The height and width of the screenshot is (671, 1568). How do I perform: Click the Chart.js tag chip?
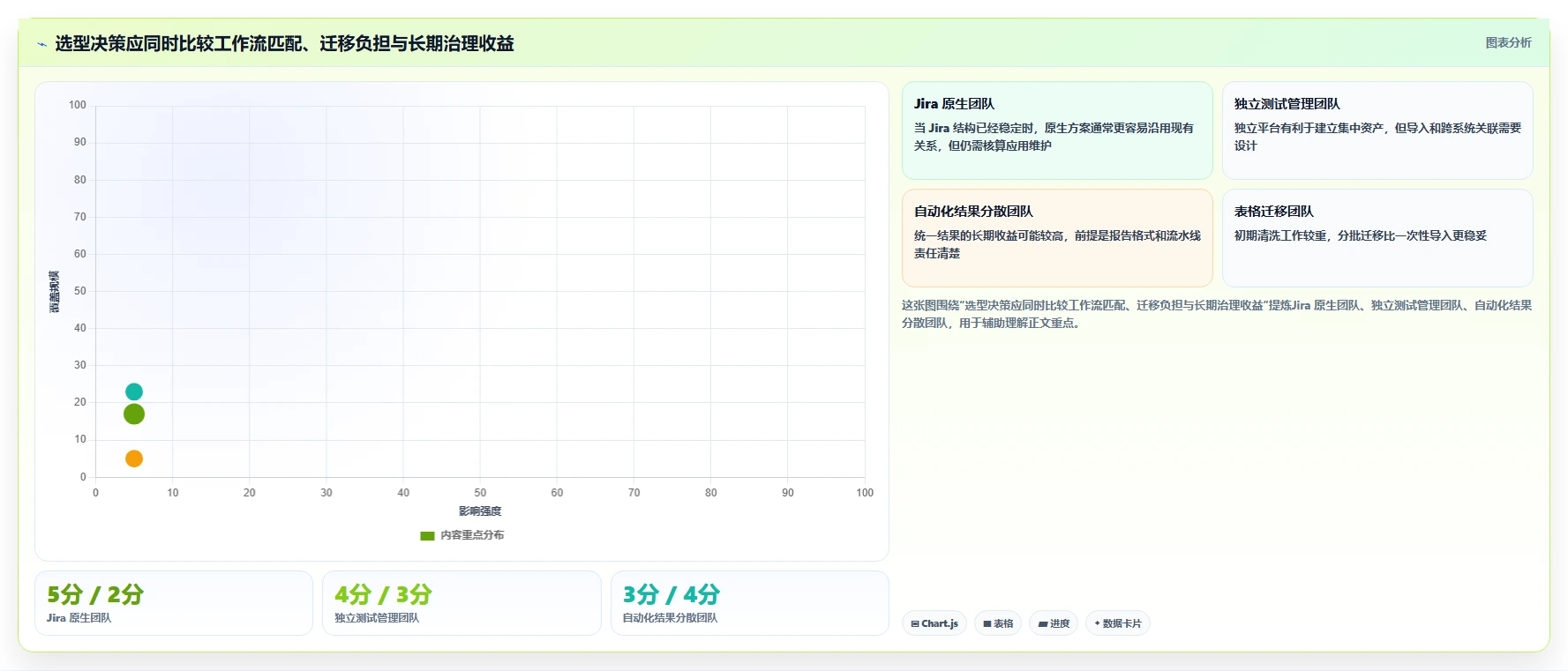(x=934, y=623)
